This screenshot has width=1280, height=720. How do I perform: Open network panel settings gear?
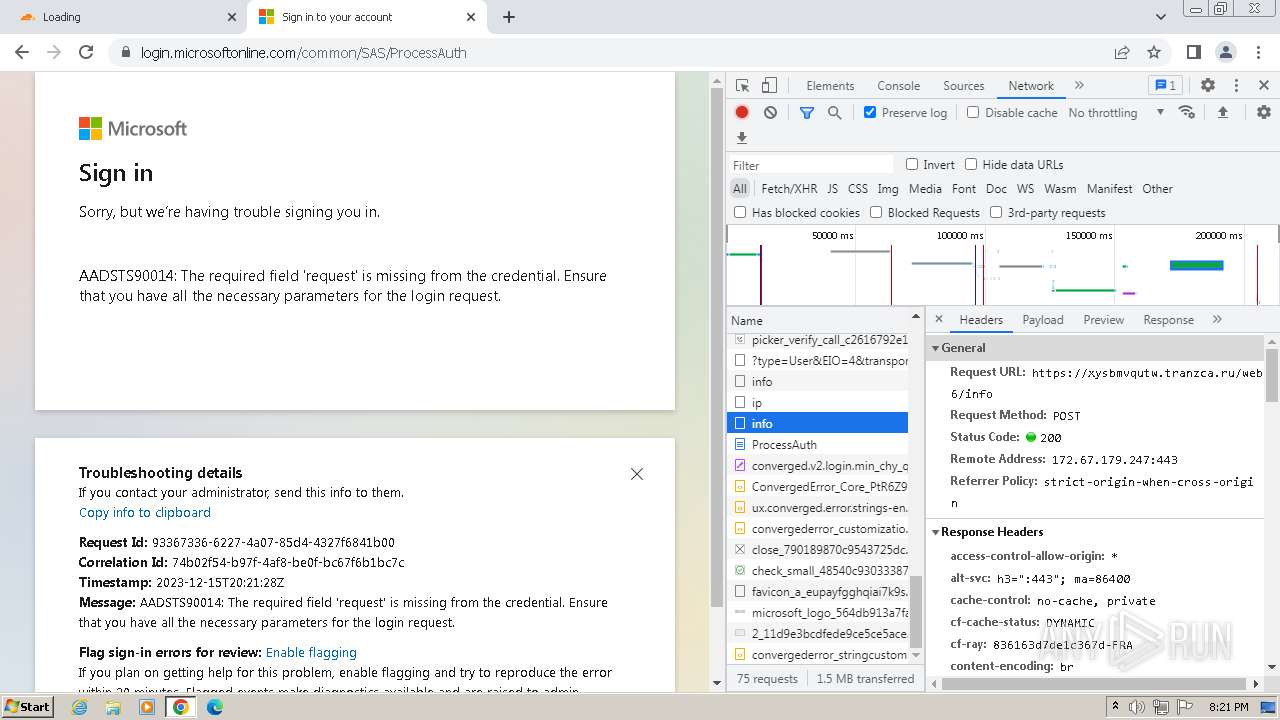click(1264, 113)
